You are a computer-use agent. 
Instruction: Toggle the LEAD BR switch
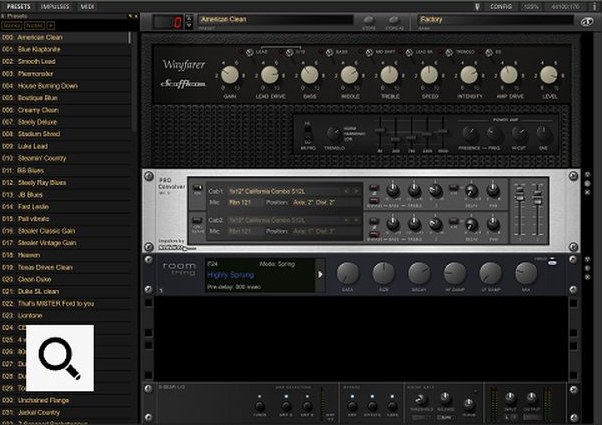[x=409, y=52]
